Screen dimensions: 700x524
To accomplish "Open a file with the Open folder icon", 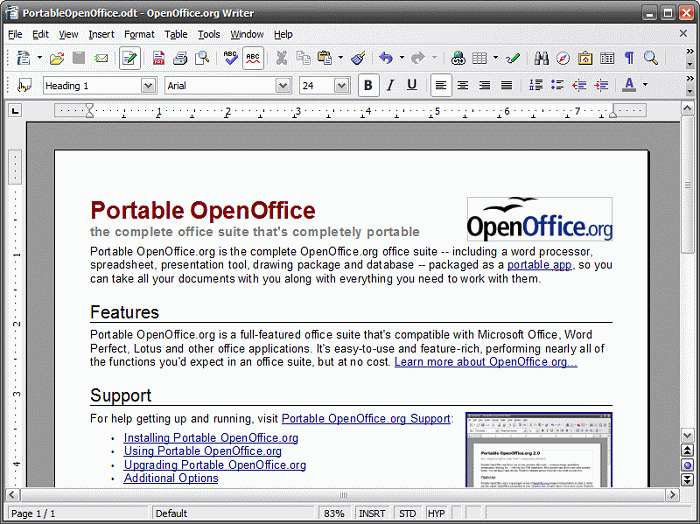I will (x=57, y=58).
